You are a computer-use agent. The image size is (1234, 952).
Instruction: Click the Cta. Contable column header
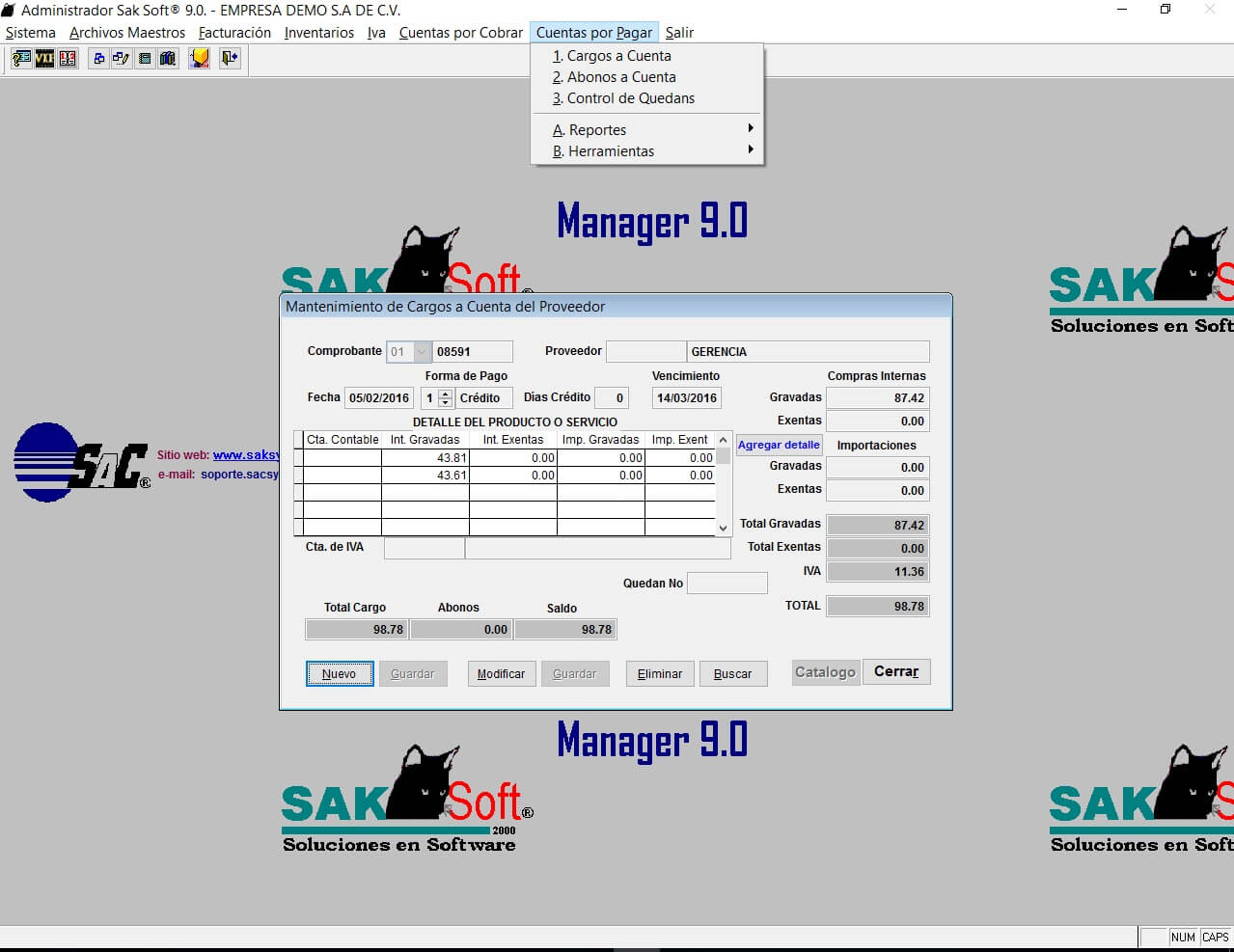[343, 440]
